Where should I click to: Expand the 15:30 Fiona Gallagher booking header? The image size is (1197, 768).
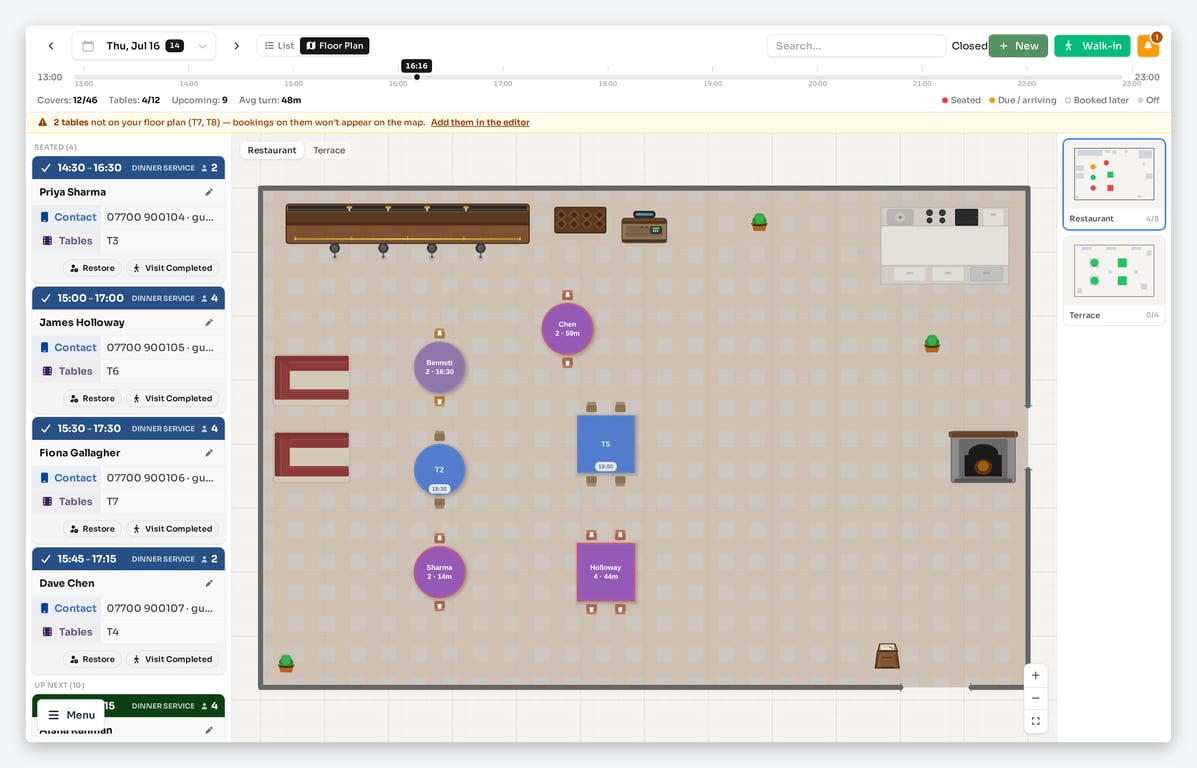128,429
